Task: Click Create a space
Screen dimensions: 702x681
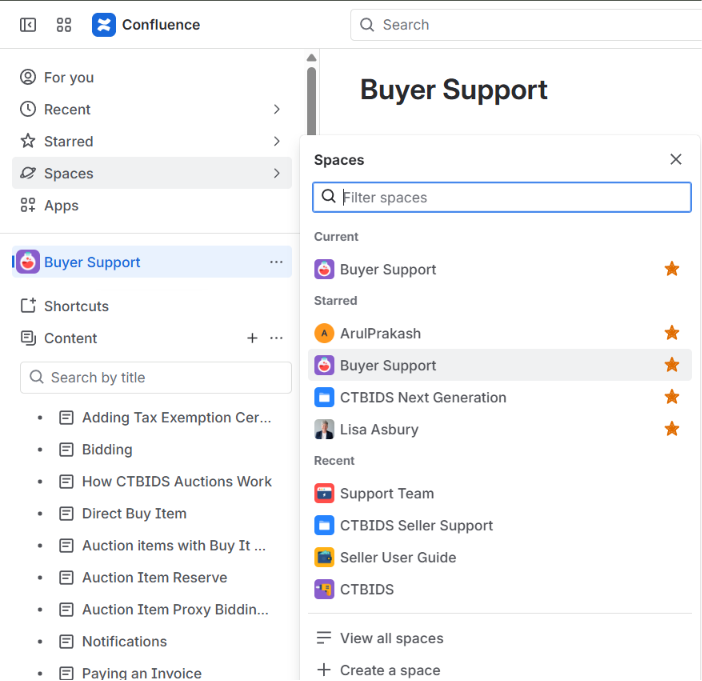Action: [x=500, y=670]
